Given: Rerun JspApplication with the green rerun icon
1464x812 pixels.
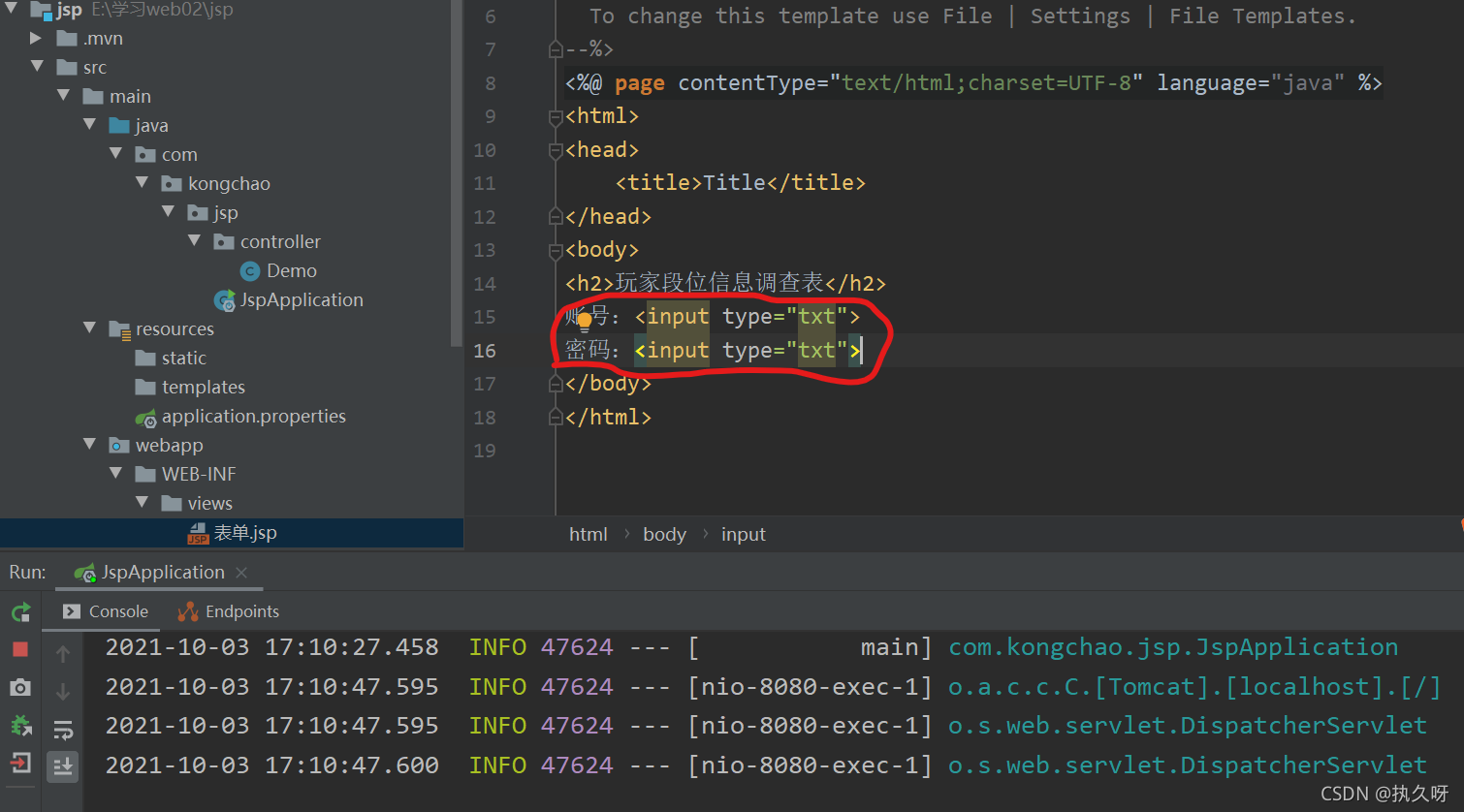Looking at the screenshot, I should [x=20, y=612].
